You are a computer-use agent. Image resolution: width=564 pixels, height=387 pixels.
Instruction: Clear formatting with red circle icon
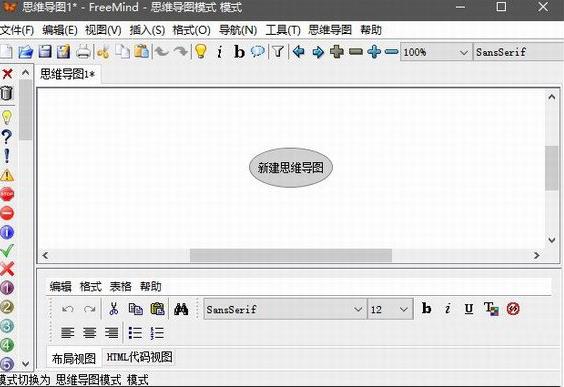coord(513,309)
